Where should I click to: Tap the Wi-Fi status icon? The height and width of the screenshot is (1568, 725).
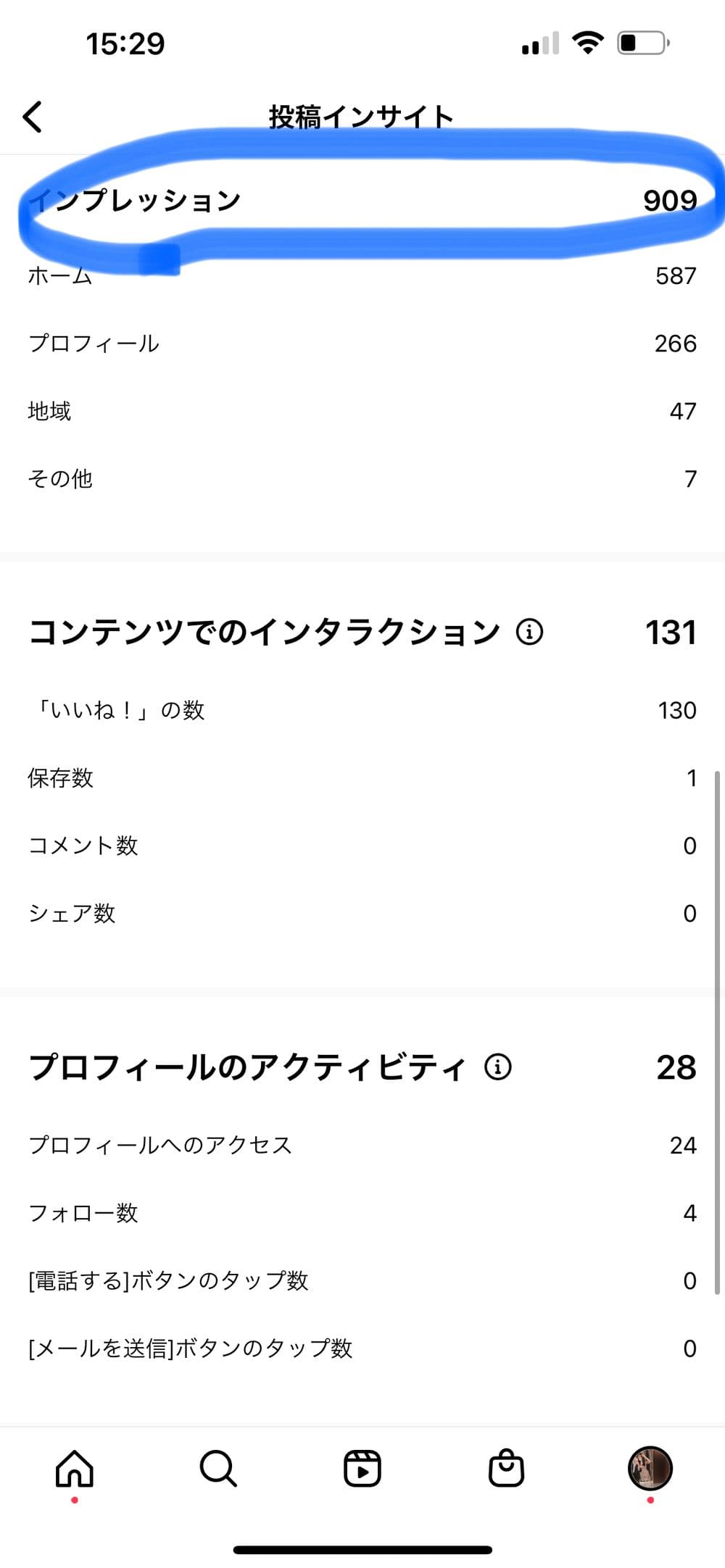pos(587,43)
